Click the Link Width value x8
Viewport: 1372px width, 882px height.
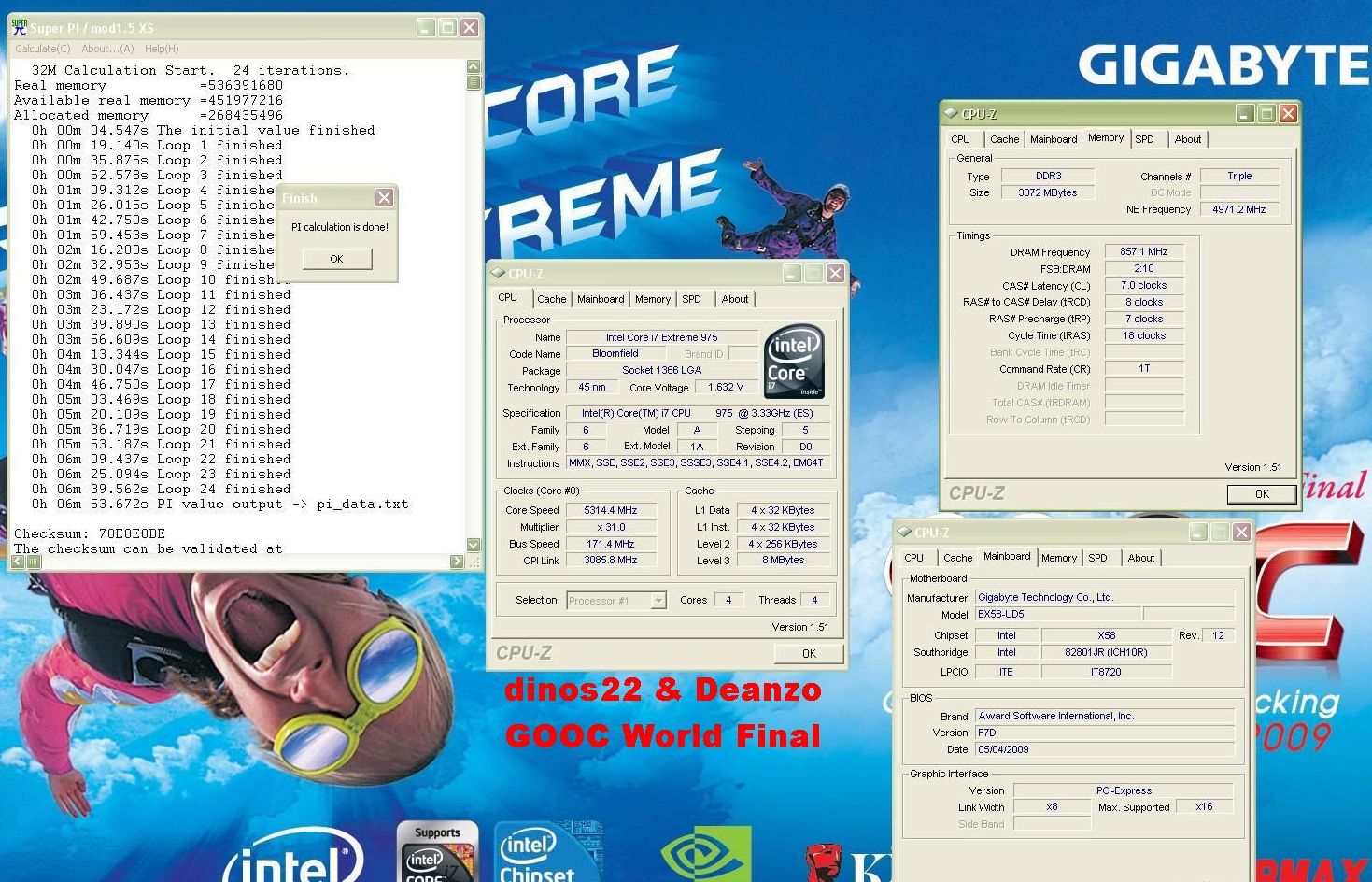point(1052,807)
